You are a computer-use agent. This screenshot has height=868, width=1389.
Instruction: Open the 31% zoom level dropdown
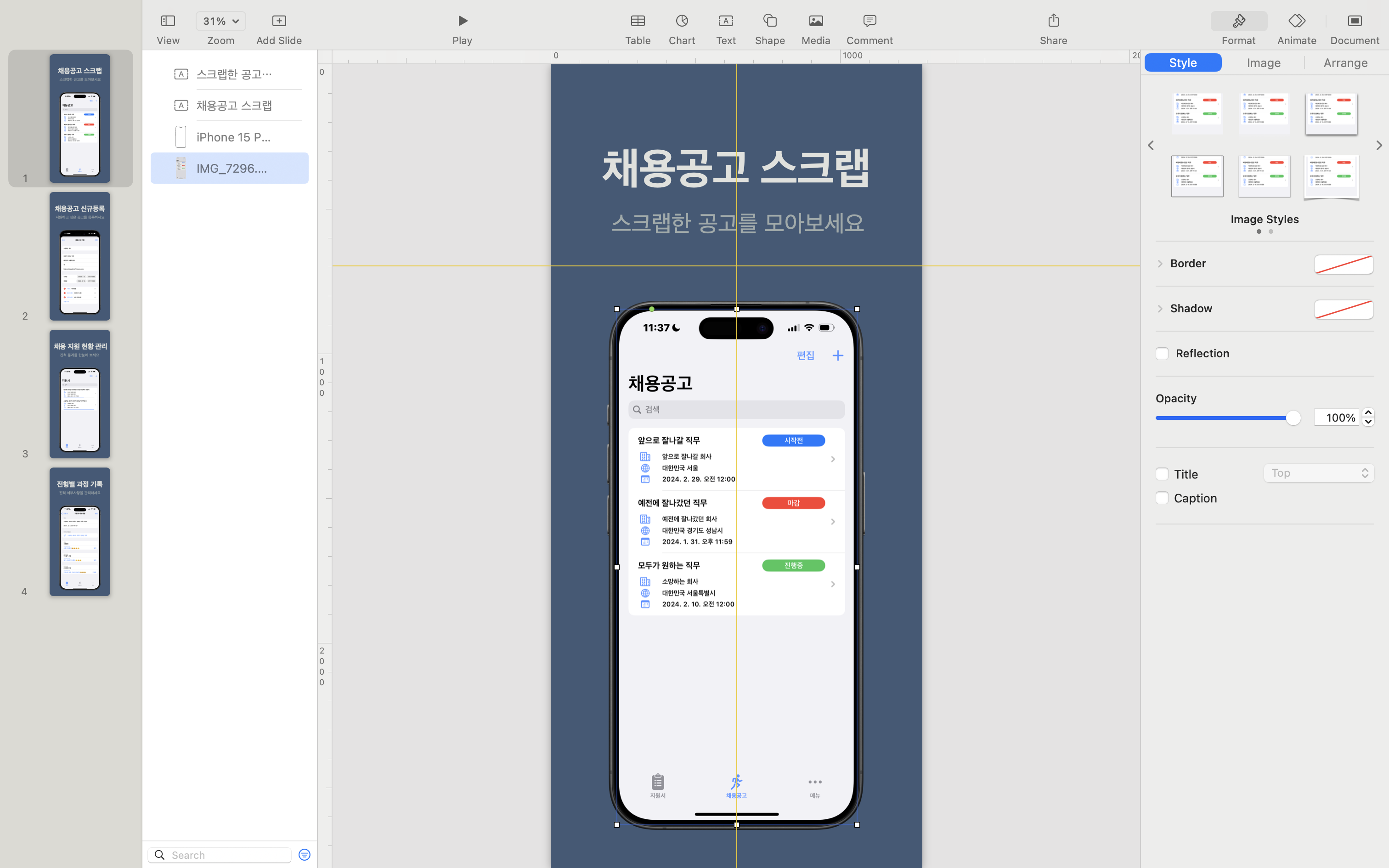click(x=220, y=21)
